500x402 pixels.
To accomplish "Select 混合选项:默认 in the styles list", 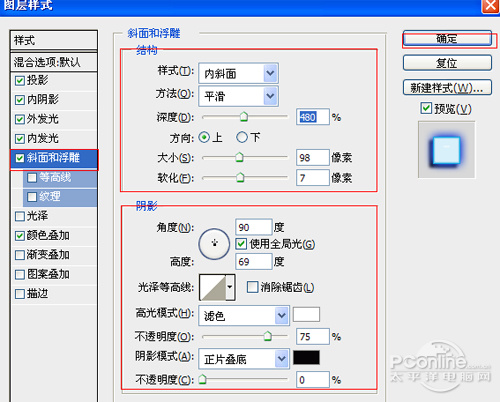I will click(54, 62).
